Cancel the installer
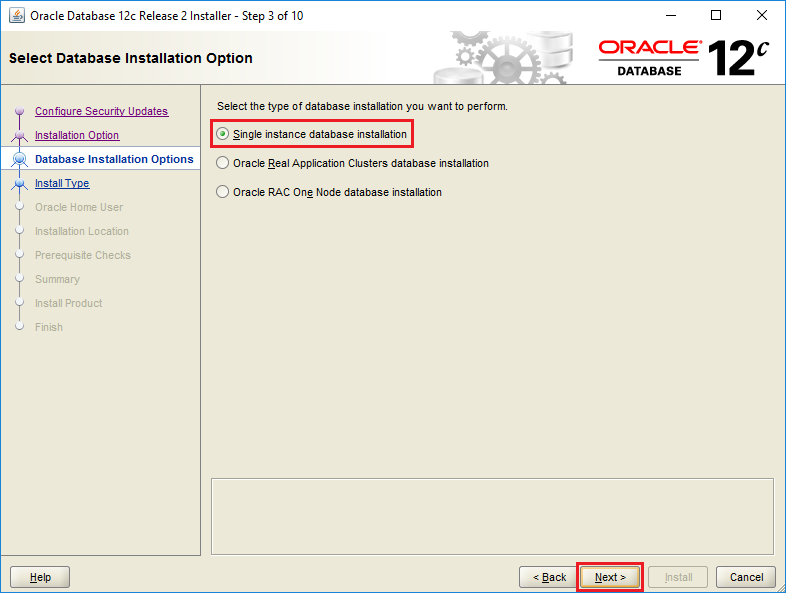786x593 pixels. [x=746, y=577]
